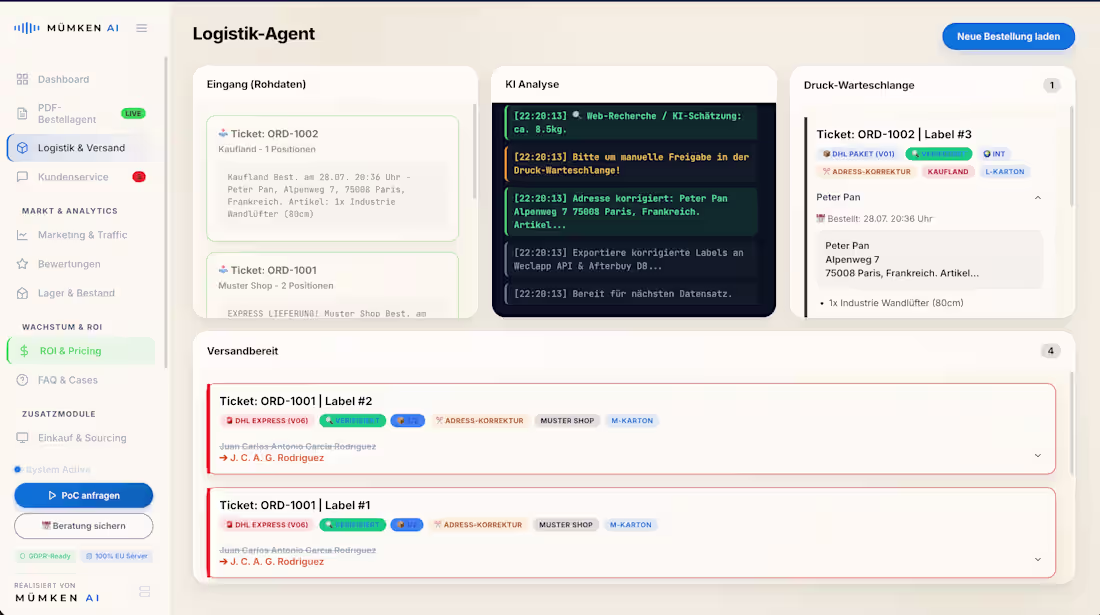
Task: Click log entry 'Bitte um manuelle Freigabe'
Action: click(x=631, y=163)
